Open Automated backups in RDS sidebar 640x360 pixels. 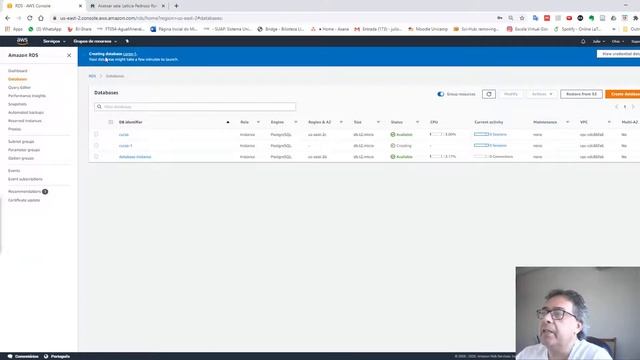coord(26,112)
